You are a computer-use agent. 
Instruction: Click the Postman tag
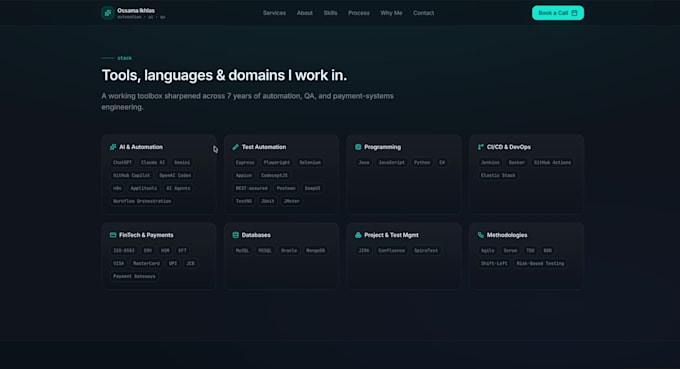tap(286, 189)
